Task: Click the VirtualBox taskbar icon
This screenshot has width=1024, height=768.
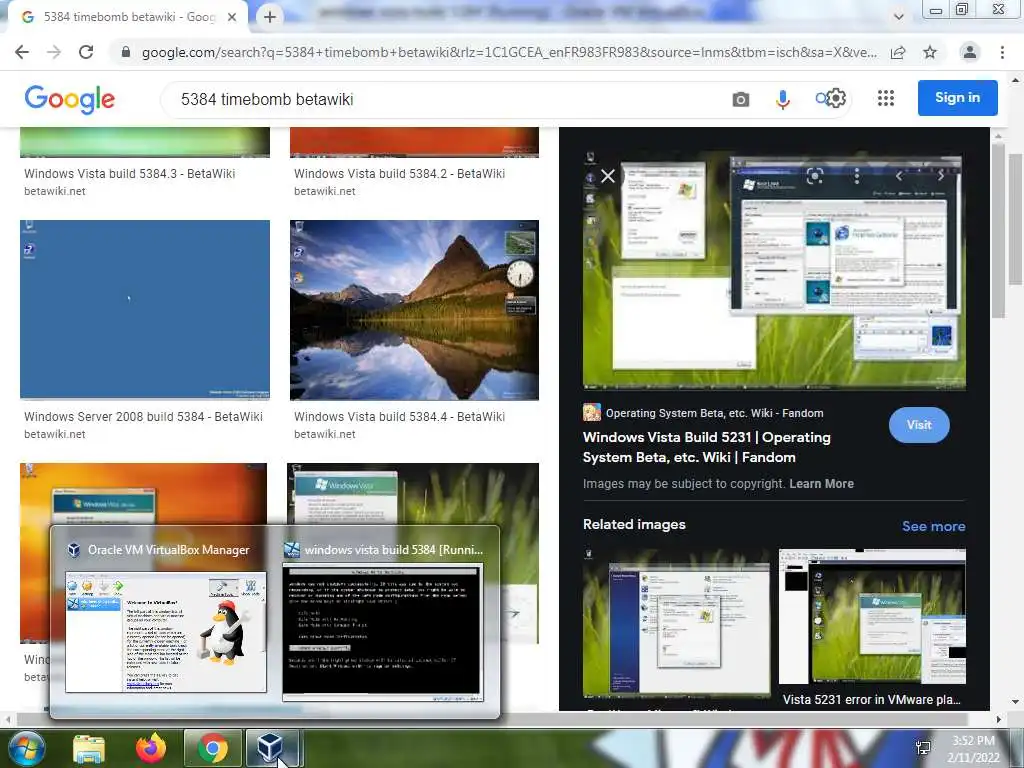Action: point(271,748)
